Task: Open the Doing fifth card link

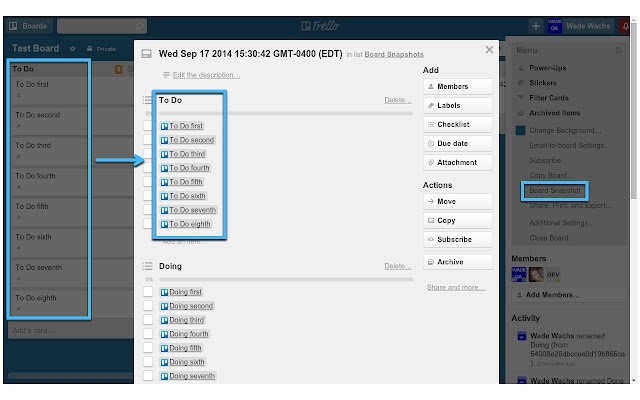Action: [x=185, y=348]
